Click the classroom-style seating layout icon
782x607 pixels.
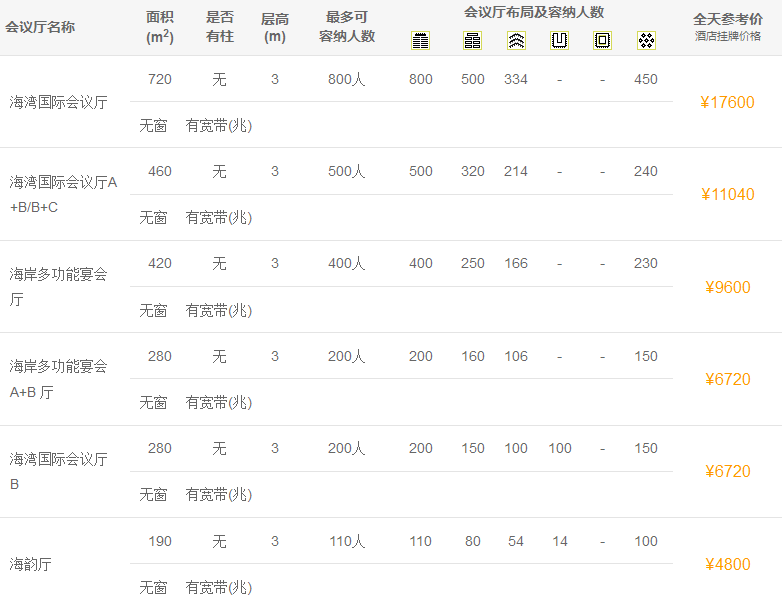click(x=472, y=40)
